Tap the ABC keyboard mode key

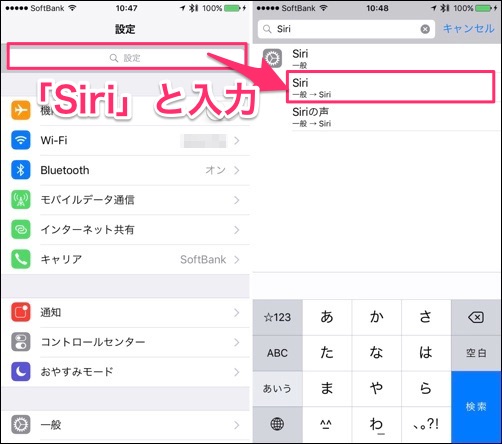(x=277, y=353)
